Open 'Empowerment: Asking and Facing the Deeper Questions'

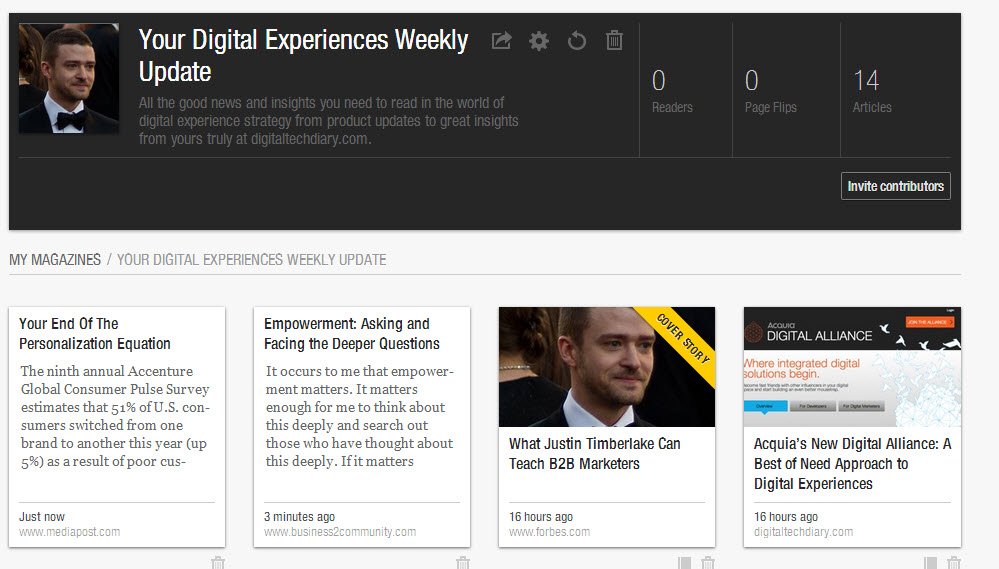coord(352,333)
